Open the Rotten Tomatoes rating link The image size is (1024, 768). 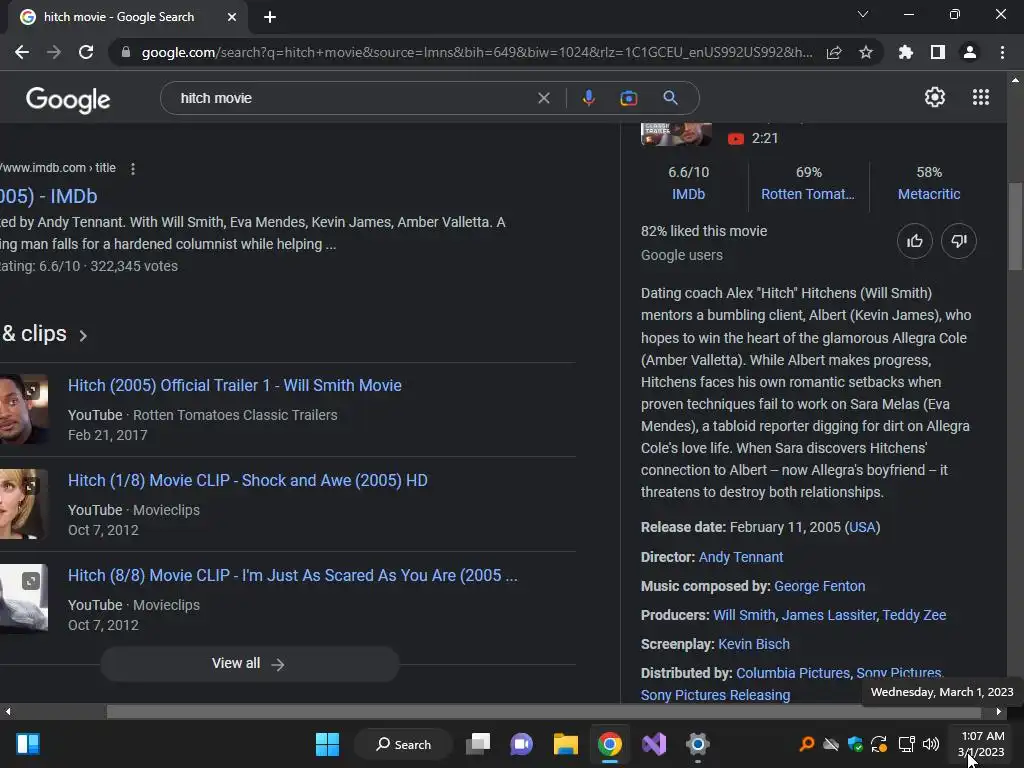point(807,194)
